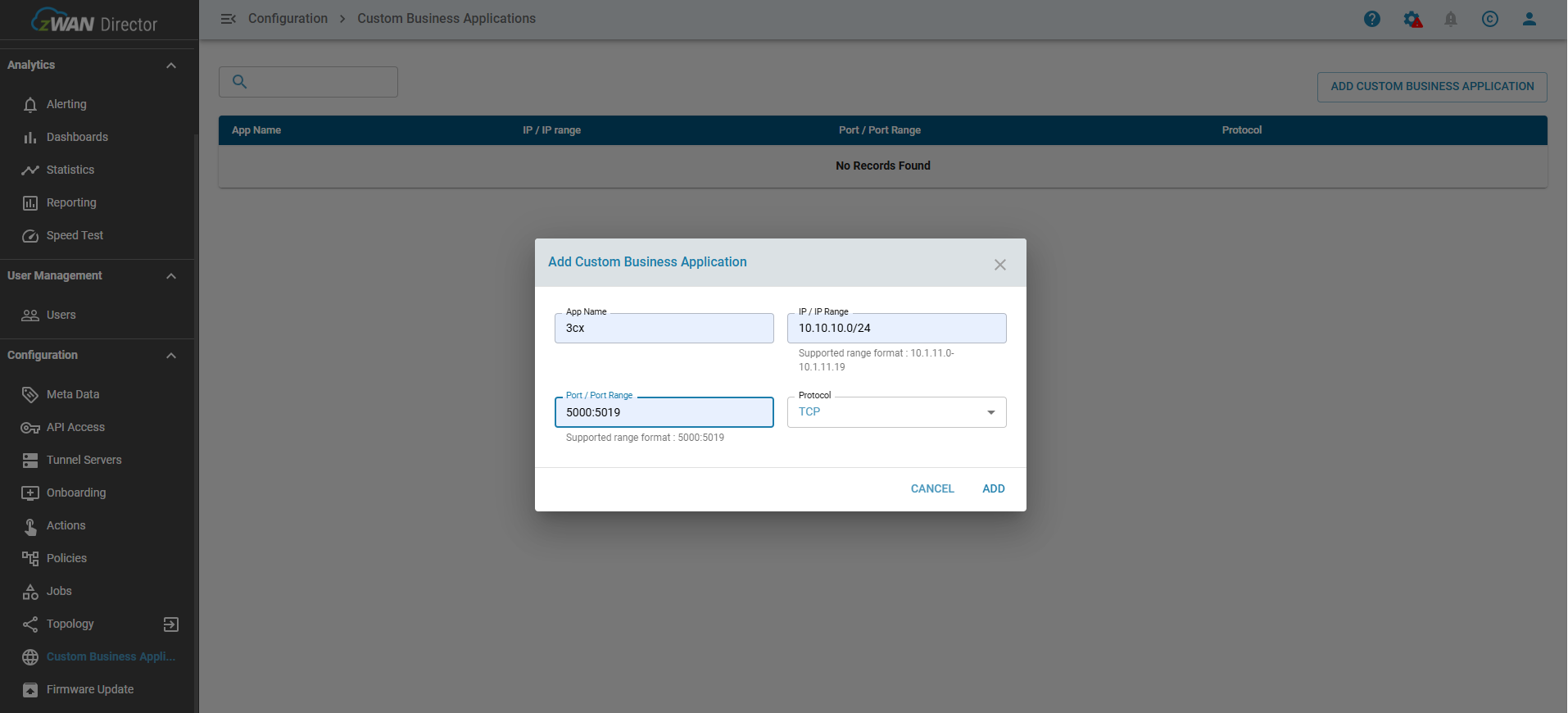Viewport: 1568px width, 713px height.
Task: Click Add Custom Business Application button
Action: point(1431,87)
